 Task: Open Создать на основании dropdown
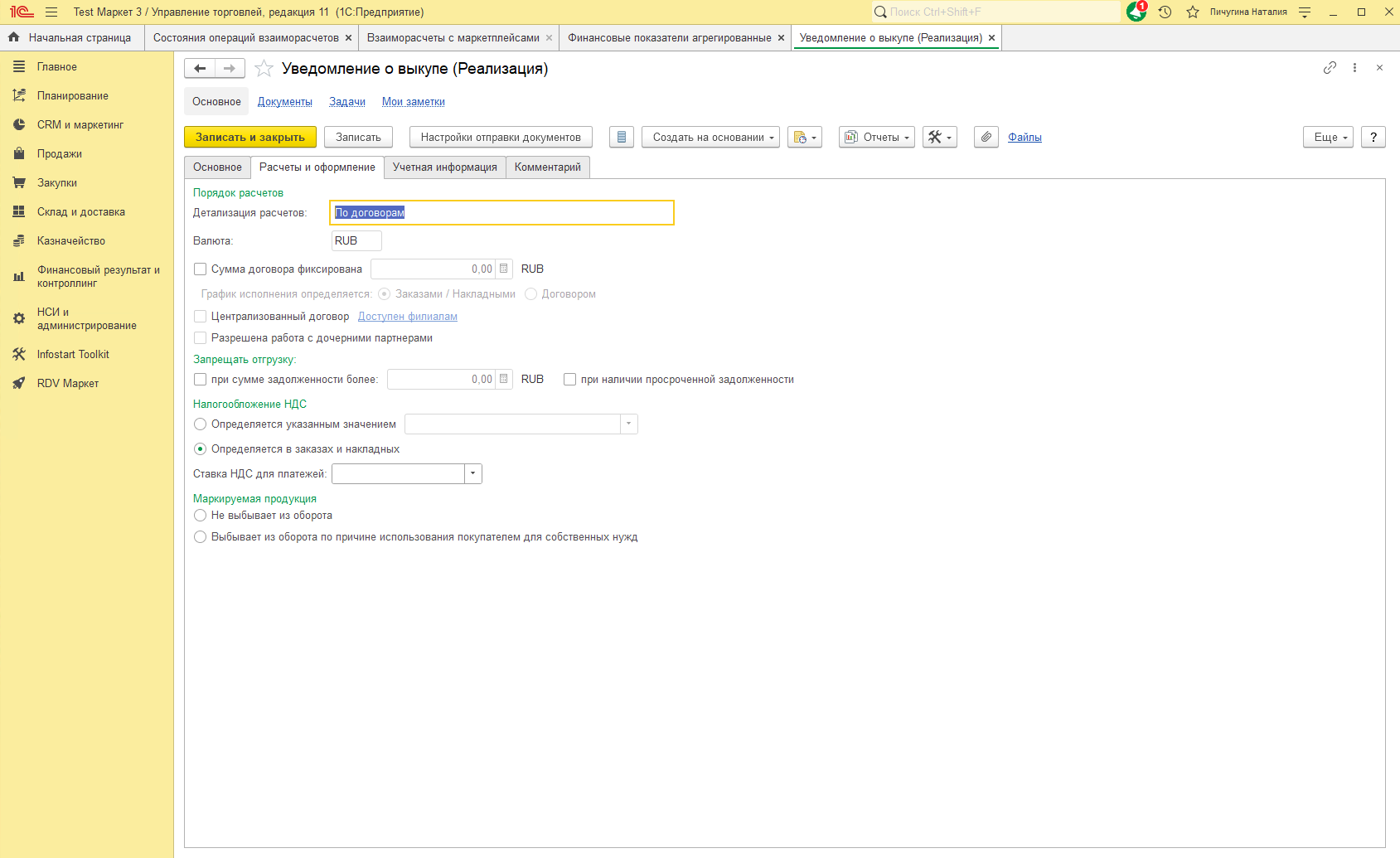pyautogui.click(x=711, y=138)
